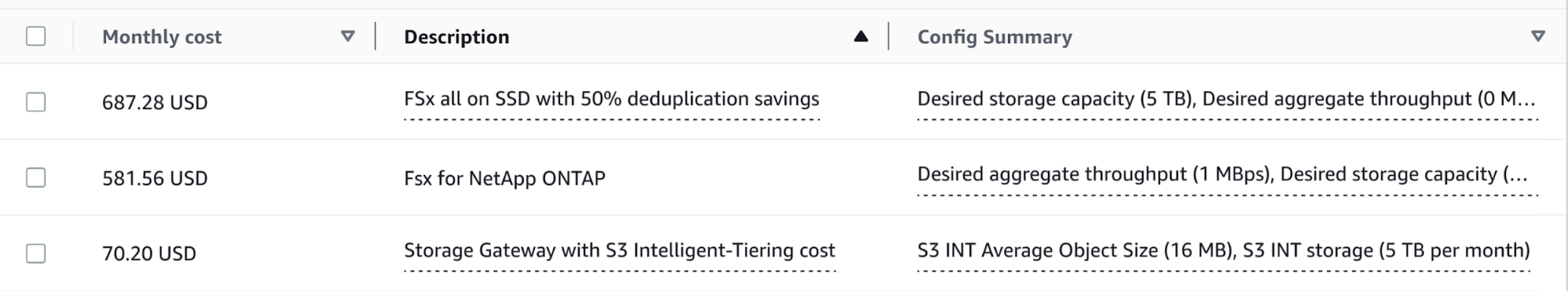Sort by the Description column header

tap(457, 37)
